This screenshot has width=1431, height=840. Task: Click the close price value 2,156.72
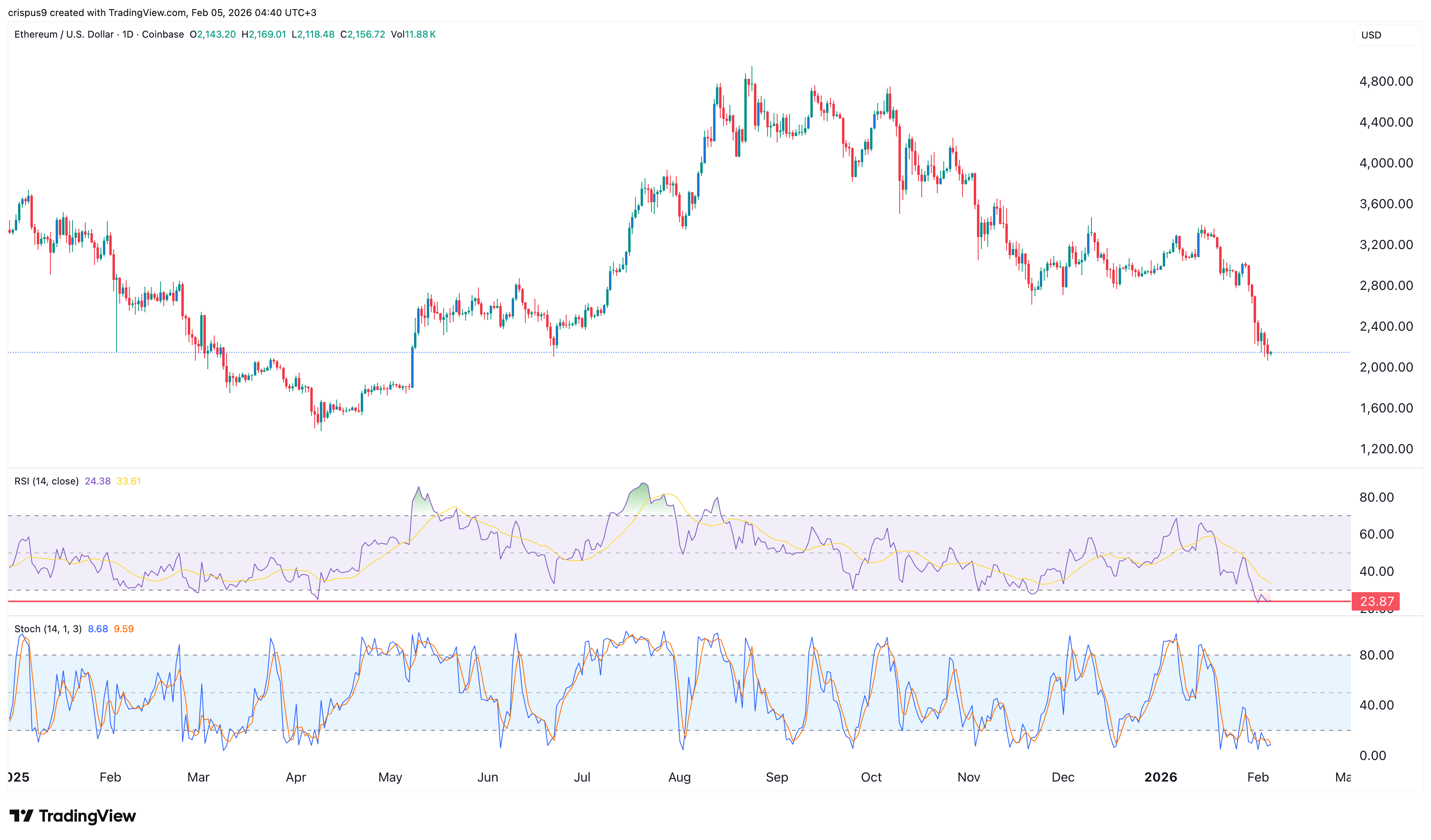pyautogui.click(x=363, y=34)
